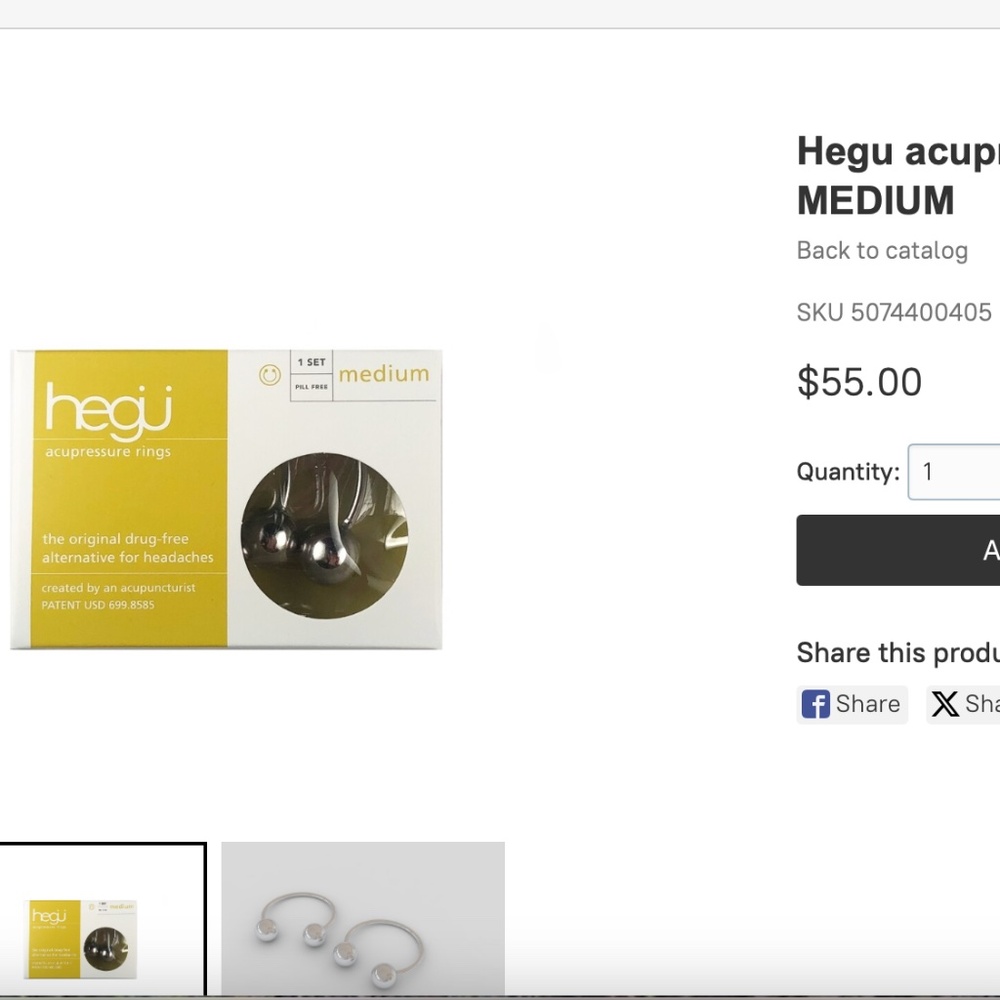Click the round window showing metal balls
This screenshot has width=1000, height=1000.
tap(325, 536)
